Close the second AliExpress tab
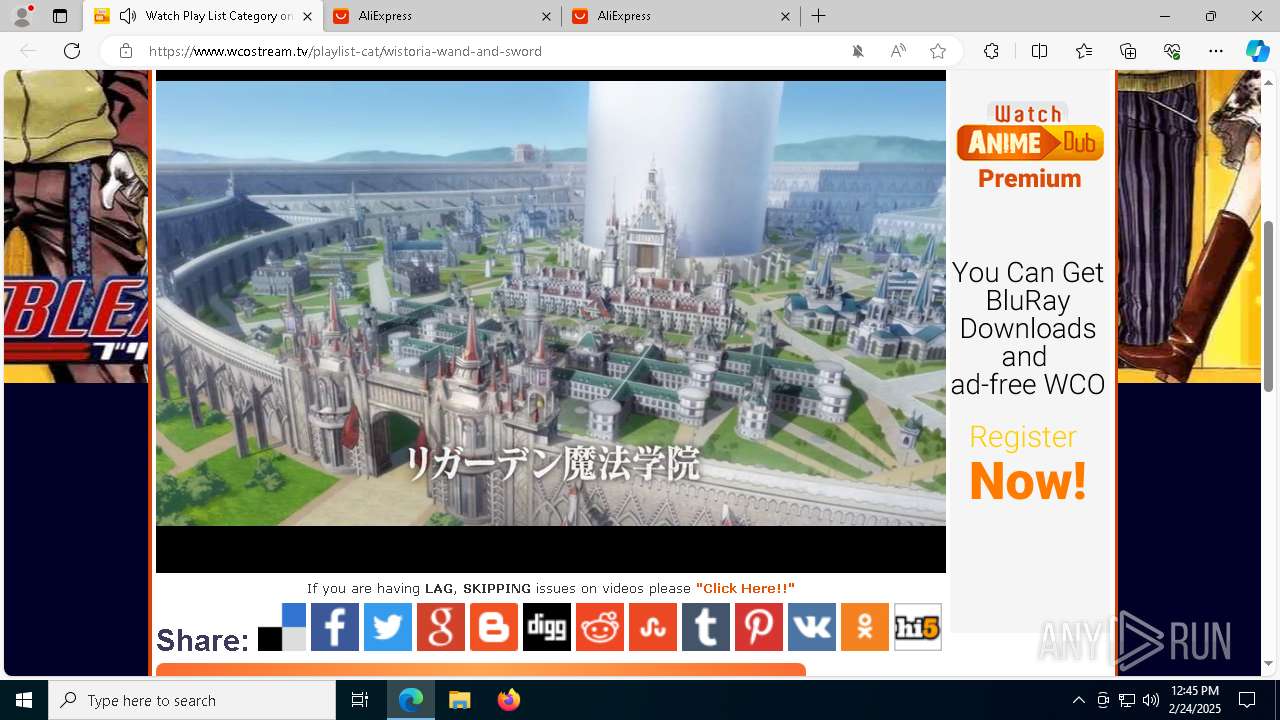The width and height of the screenshot is (1280, 720). 785,16
